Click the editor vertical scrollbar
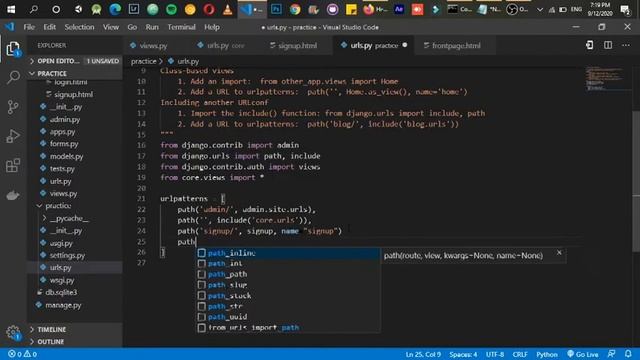 tap(636, 180)
